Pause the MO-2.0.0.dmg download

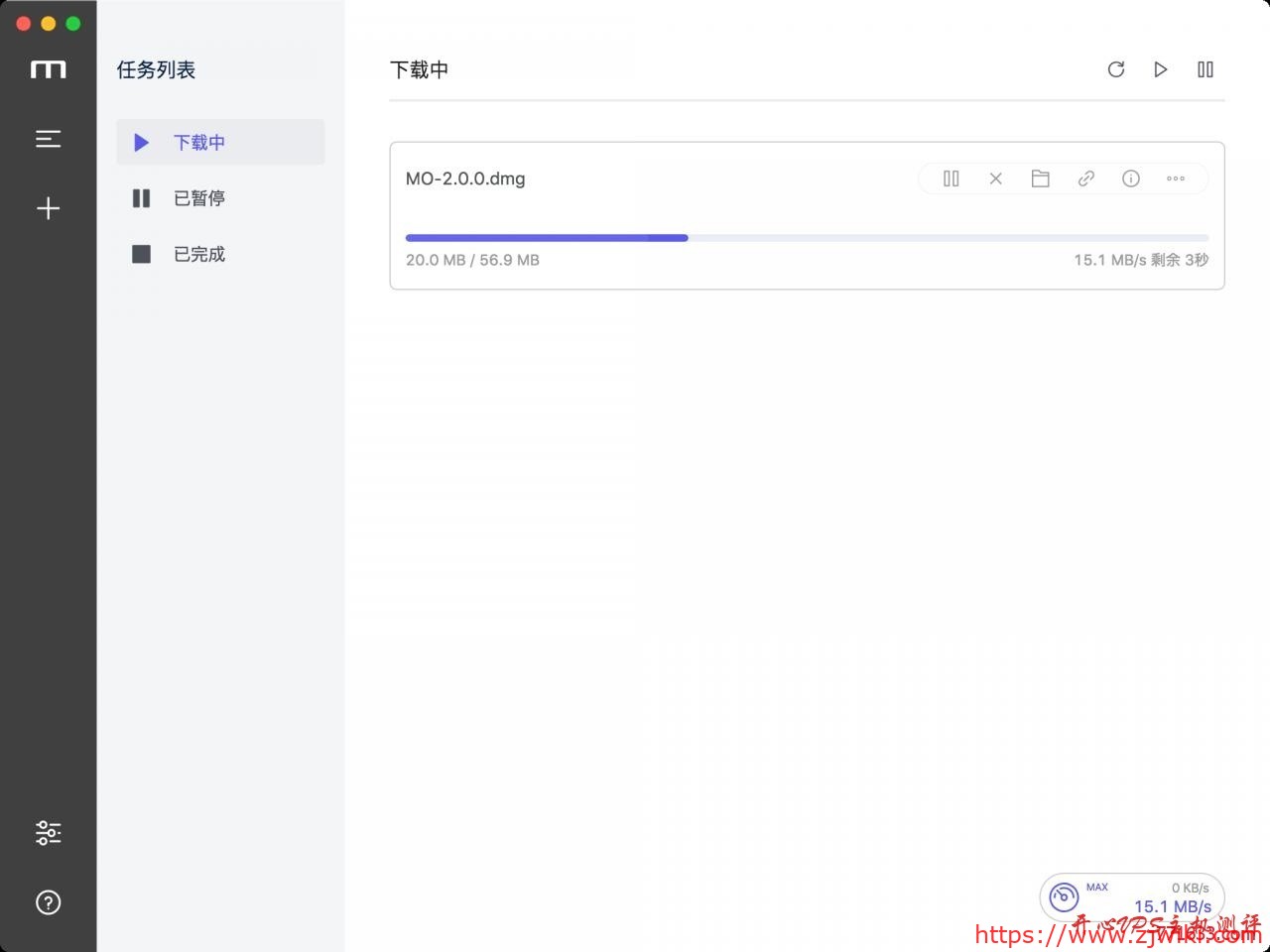951,178
